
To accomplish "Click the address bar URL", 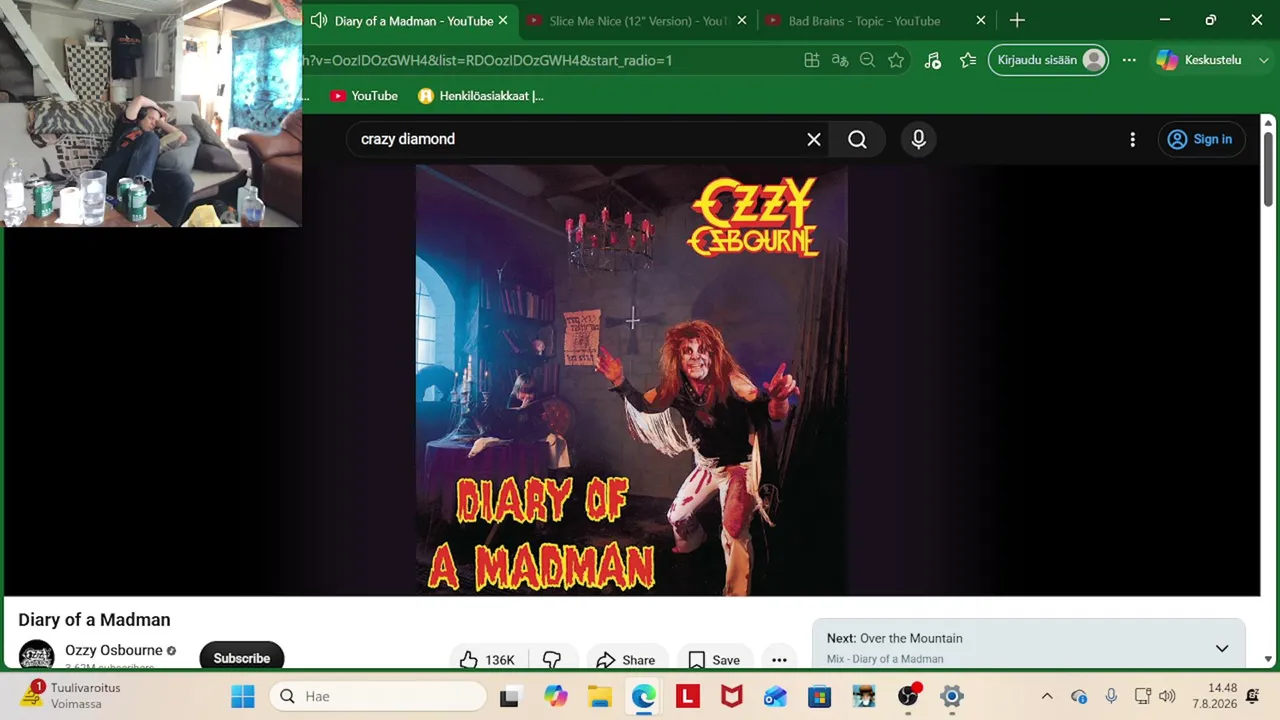I will (487, 60).
